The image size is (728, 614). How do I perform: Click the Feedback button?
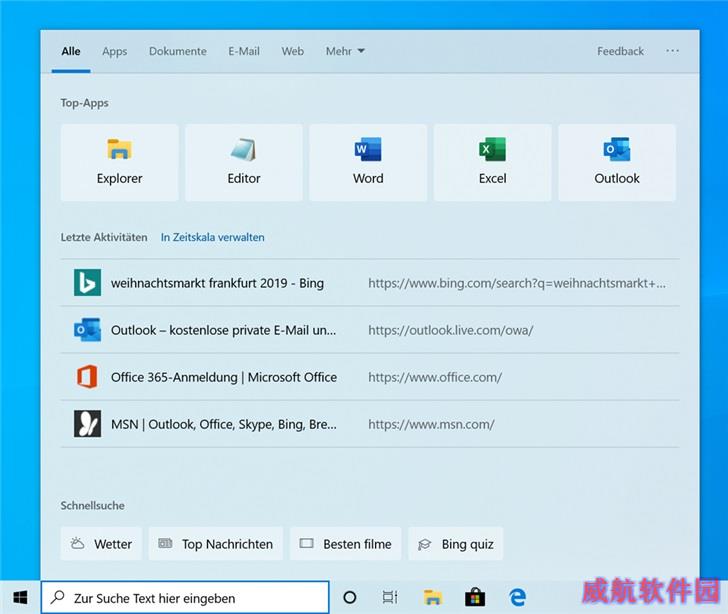(620, 51)
